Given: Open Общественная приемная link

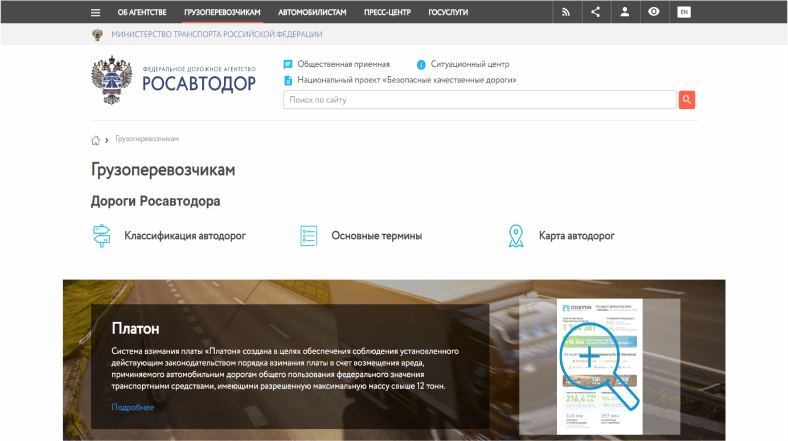Looking at the screenshot, I should click(x=344, y=64).
